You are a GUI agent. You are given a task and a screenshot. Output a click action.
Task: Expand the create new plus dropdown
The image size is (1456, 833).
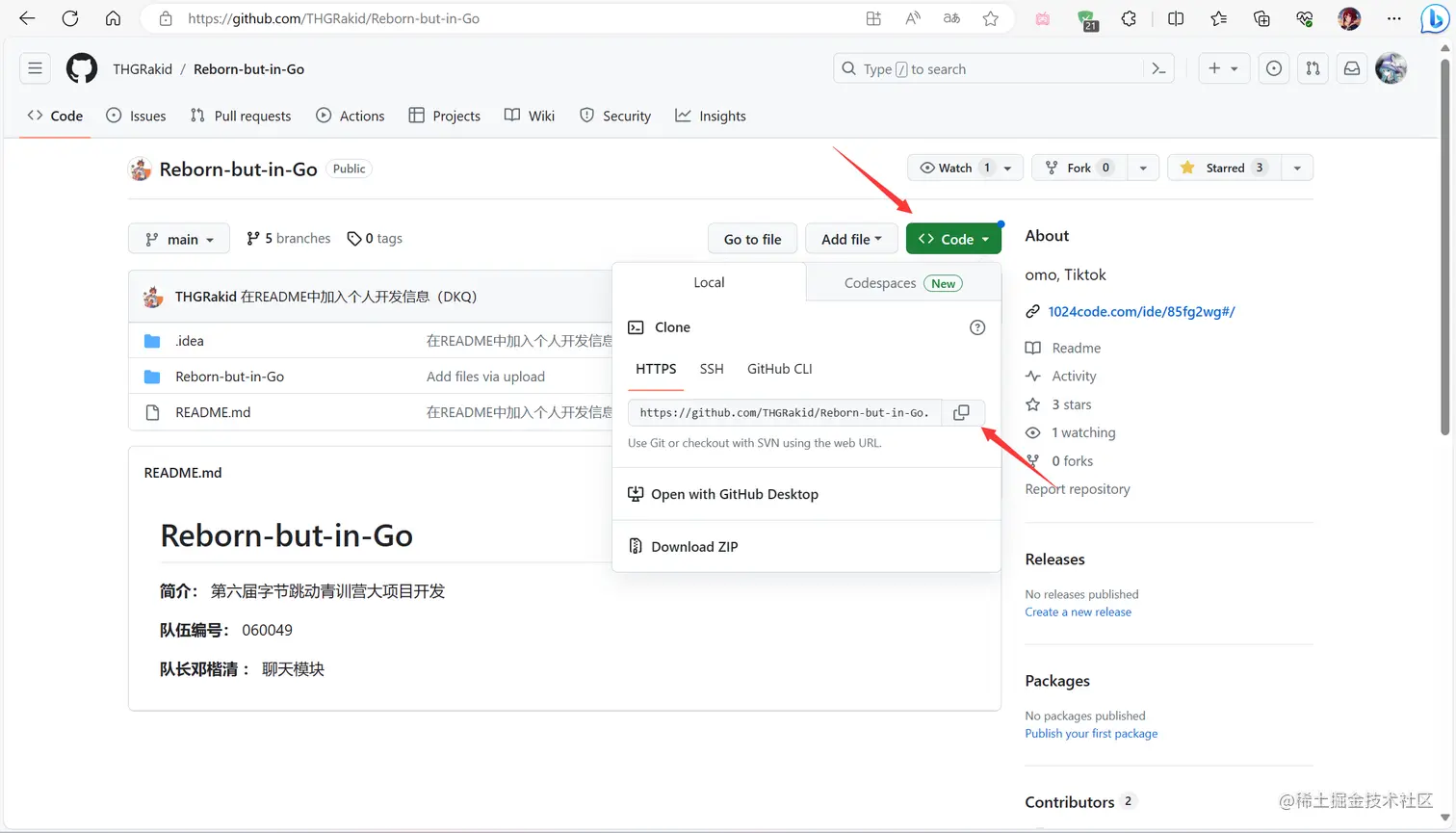[1223, 68]
